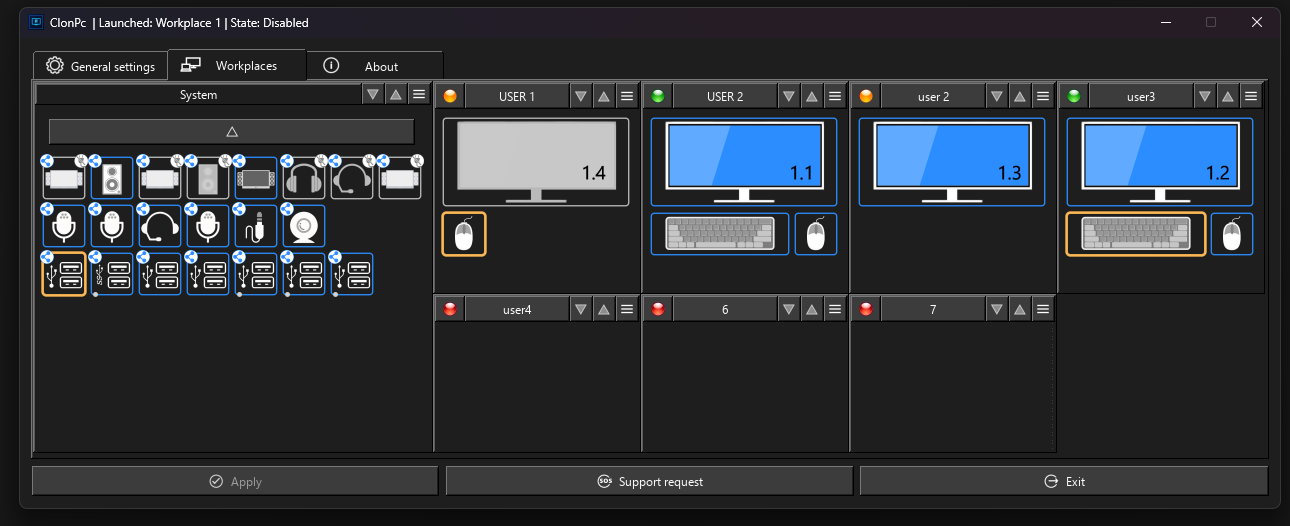
Task: Click the ClonPc app icon in title bar
Action: point(36,22)
